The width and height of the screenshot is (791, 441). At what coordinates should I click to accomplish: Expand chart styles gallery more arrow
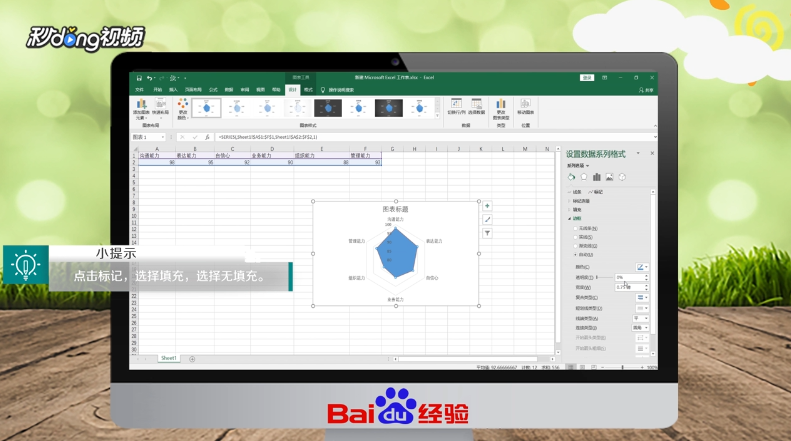pos(437,116)
